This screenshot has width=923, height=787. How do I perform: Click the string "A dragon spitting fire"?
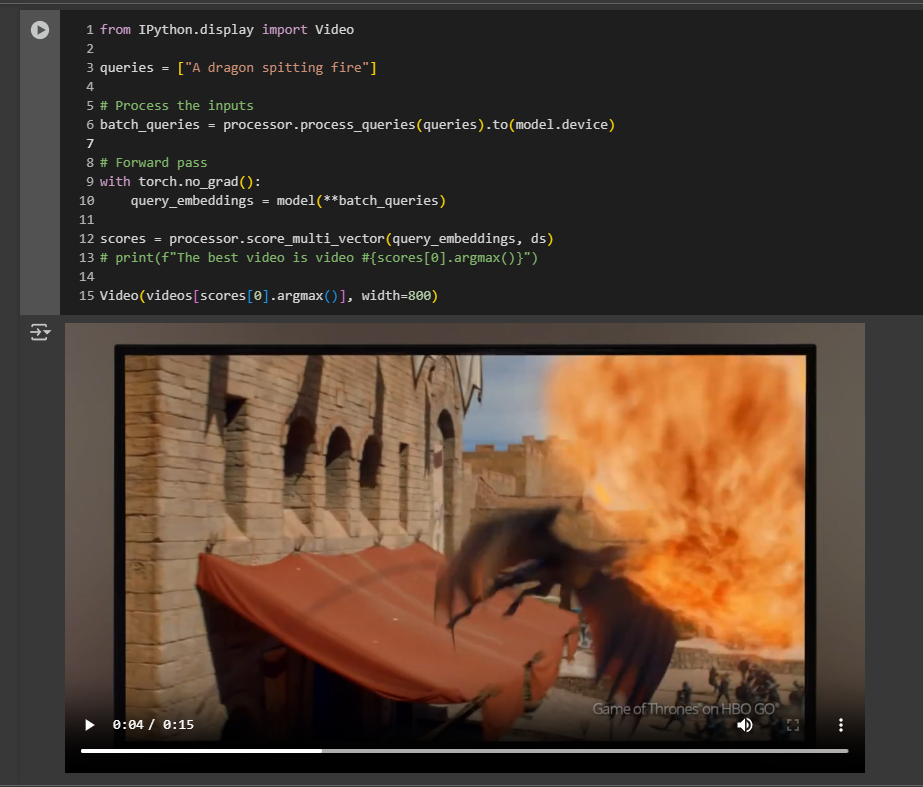pos(277,68)
